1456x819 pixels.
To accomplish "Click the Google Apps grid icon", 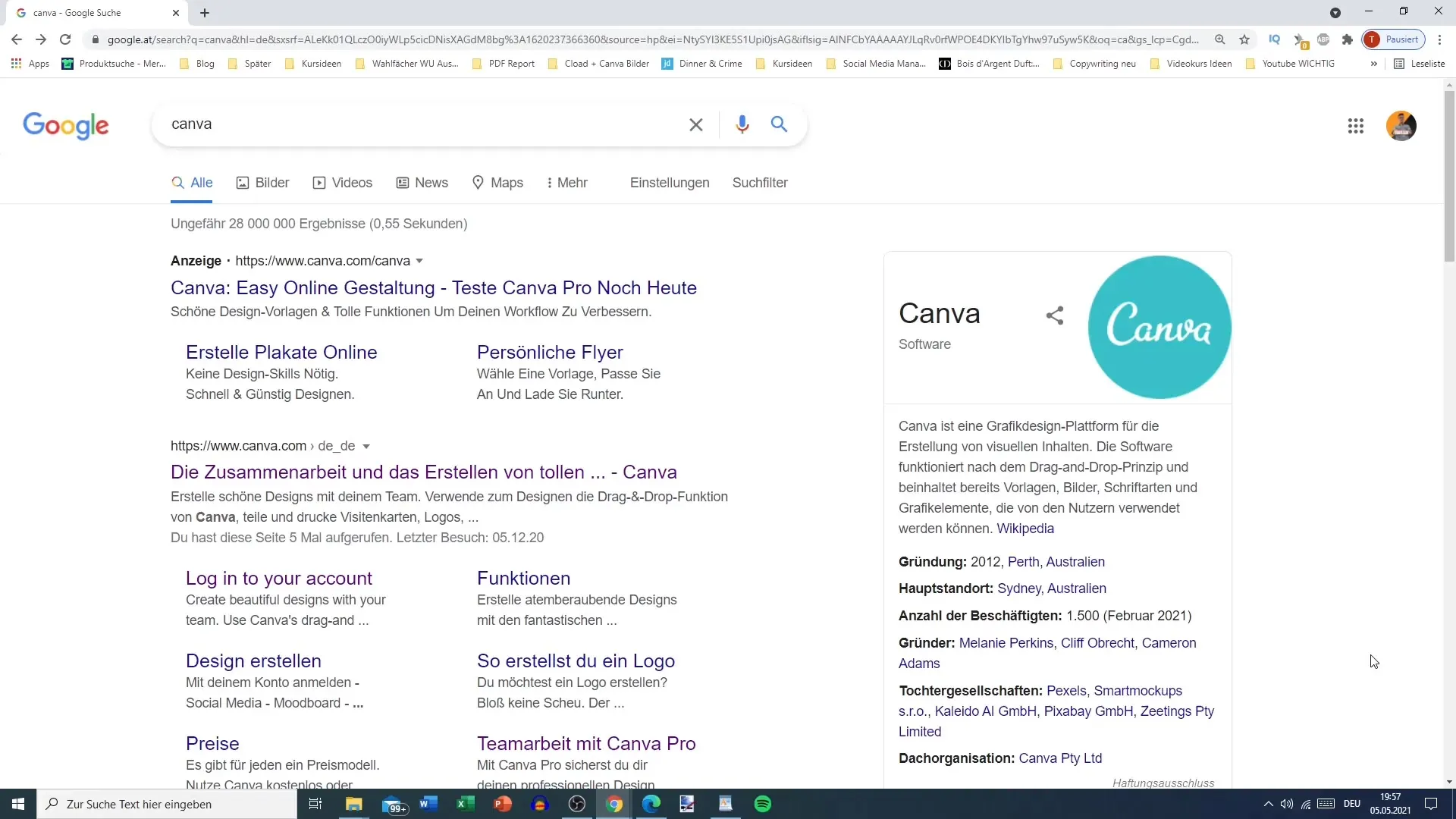I will (1357, 124).
